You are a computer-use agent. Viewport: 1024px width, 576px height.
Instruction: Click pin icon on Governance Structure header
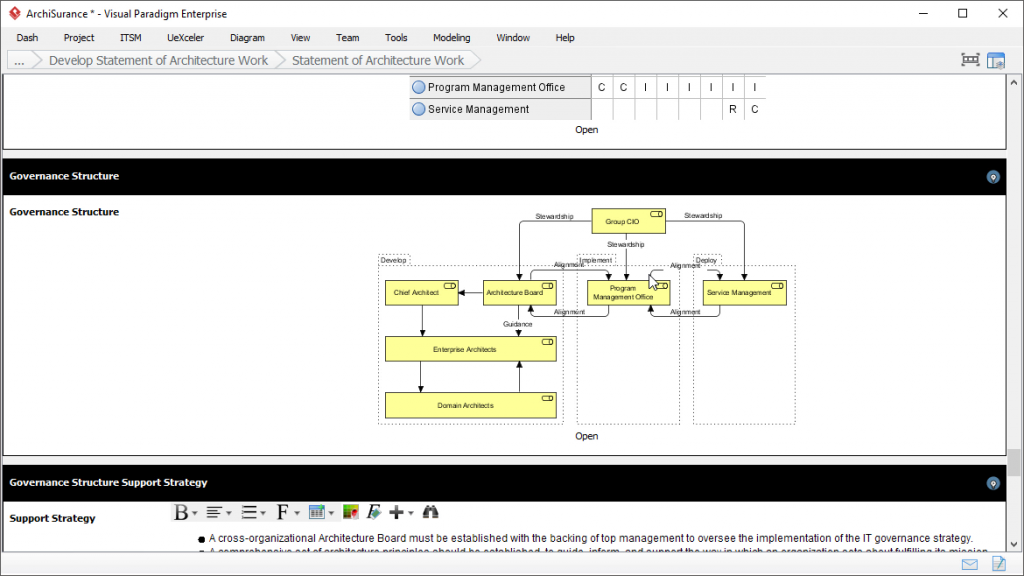(x=993, y=177)
